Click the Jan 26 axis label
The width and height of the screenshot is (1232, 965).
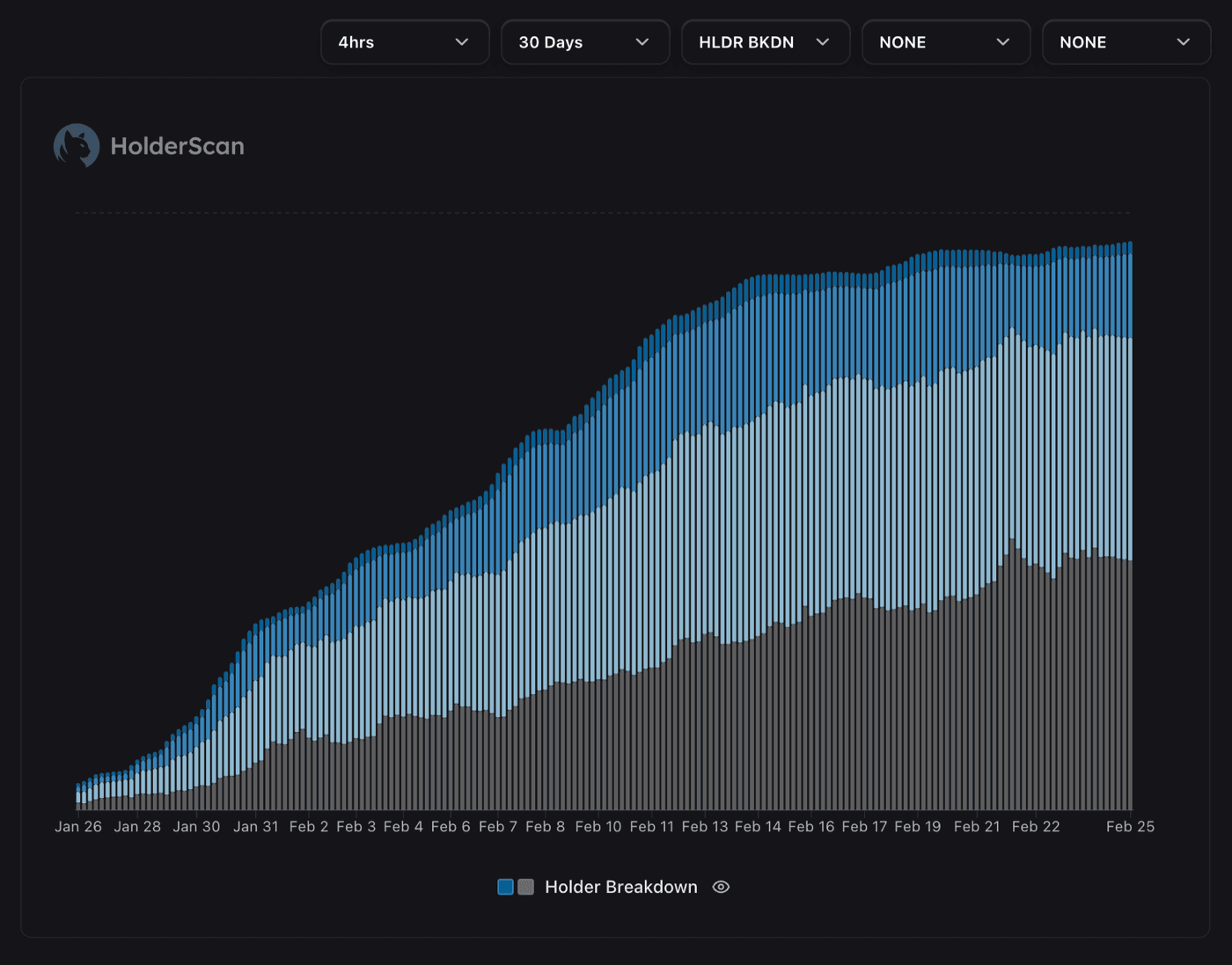click(x=78, y=827)
